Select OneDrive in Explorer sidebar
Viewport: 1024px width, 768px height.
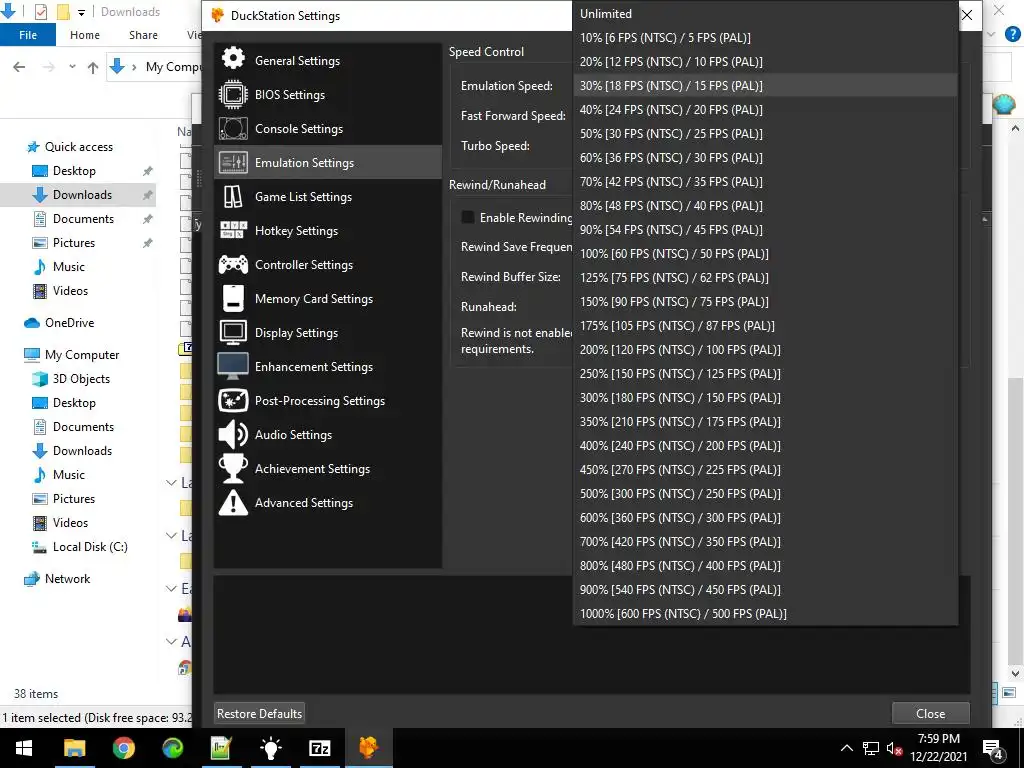(59, 323)
